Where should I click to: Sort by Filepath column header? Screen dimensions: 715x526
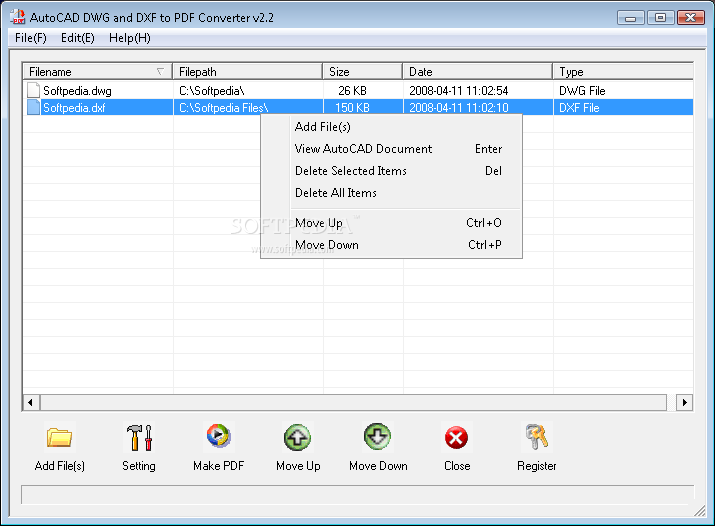248,72
